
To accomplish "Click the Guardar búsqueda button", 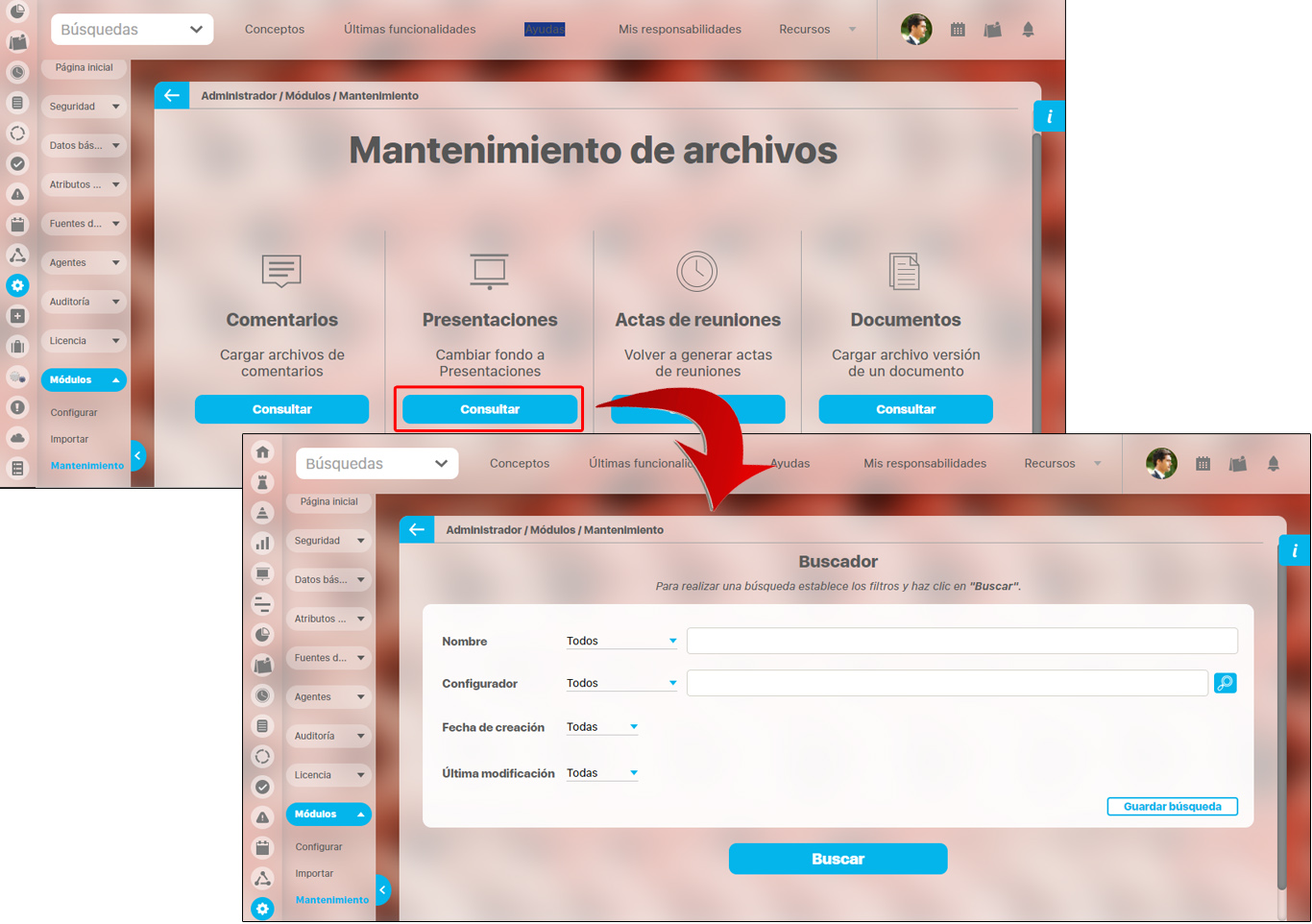I will pos(1172,807).
